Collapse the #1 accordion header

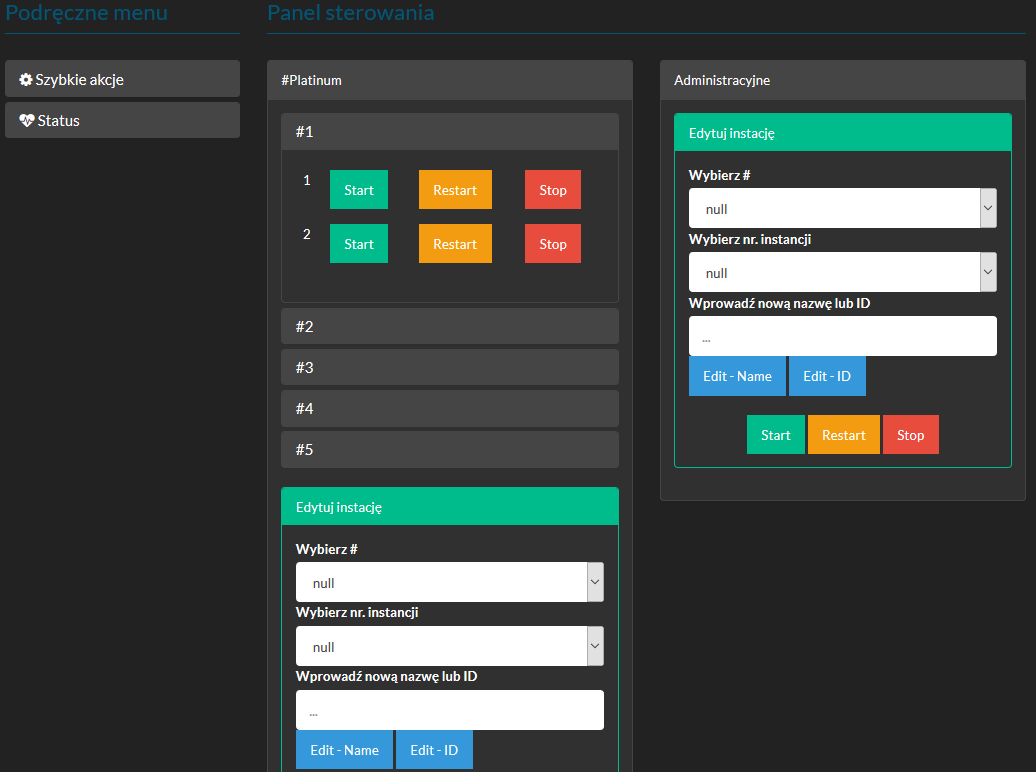(x=450, y=132)
